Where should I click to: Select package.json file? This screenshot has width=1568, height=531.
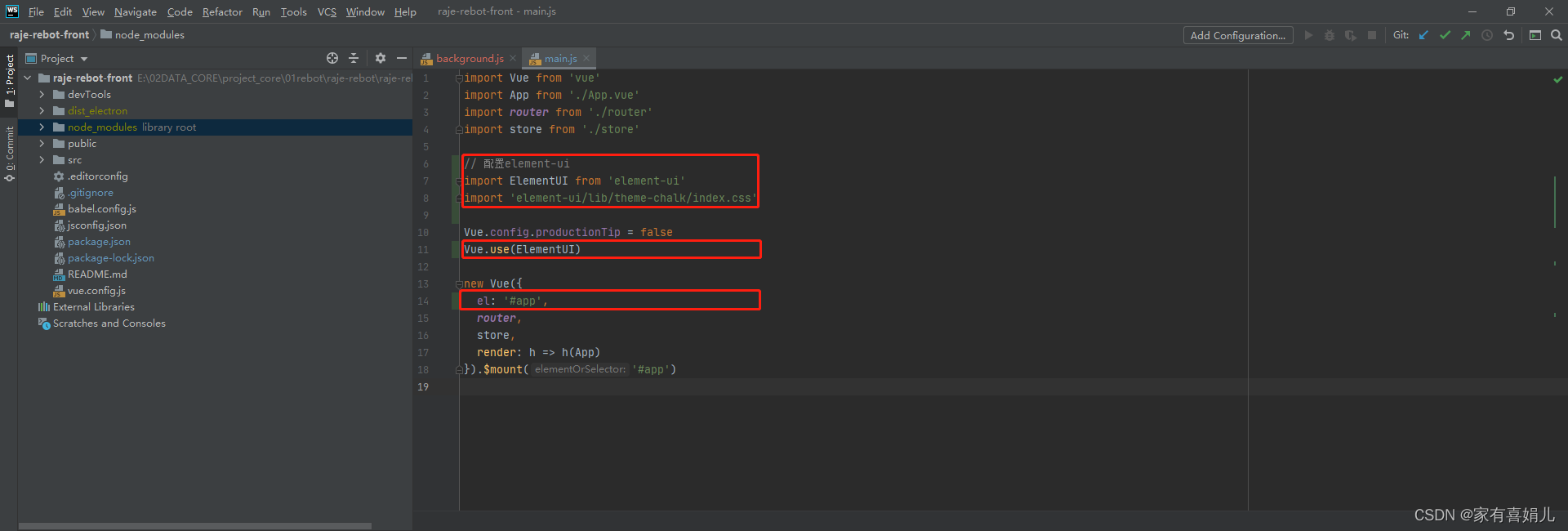click(98, 242)
